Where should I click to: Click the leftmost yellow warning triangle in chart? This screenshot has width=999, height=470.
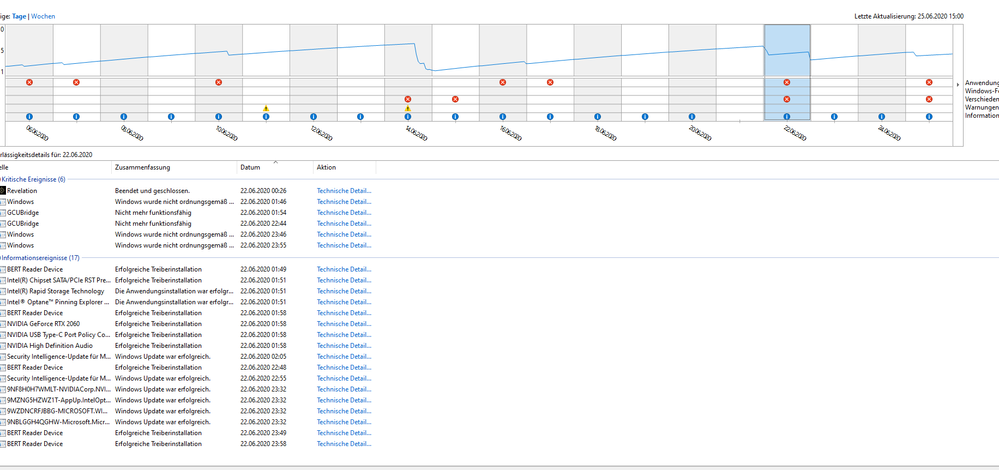click(x=266, y=108)
